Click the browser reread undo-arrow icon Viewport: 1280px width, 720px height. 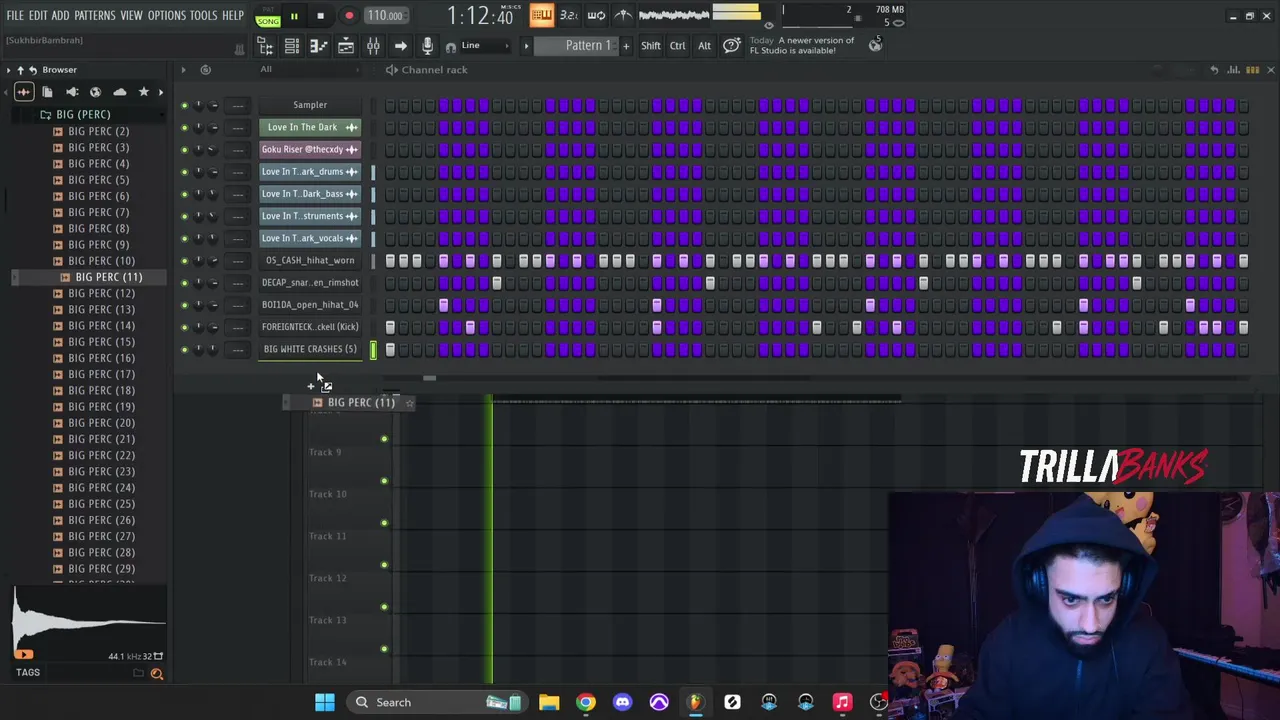click(33, 70)
